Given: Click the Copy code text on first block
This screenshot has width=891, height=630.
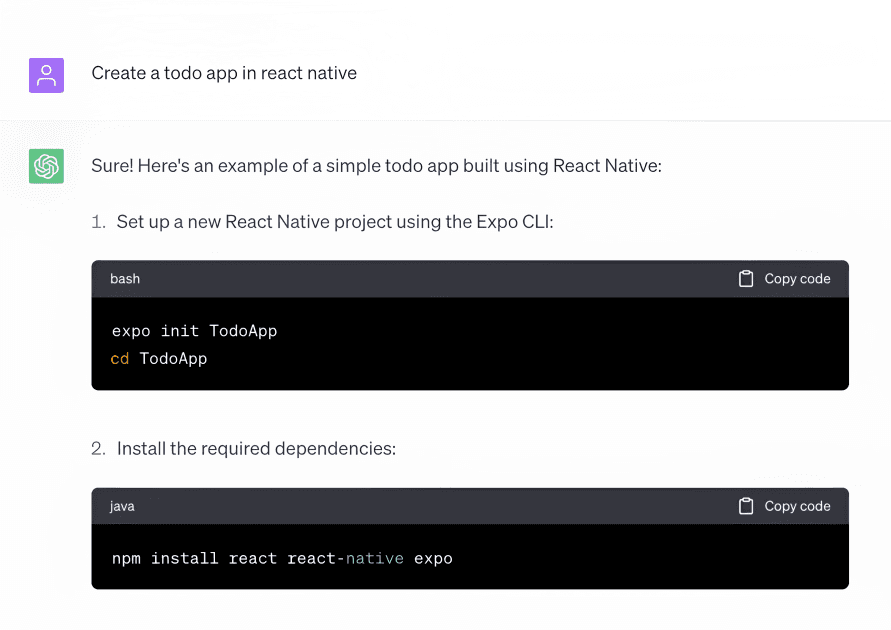Looking at the screenshot, I should click(x=796, y=279).
